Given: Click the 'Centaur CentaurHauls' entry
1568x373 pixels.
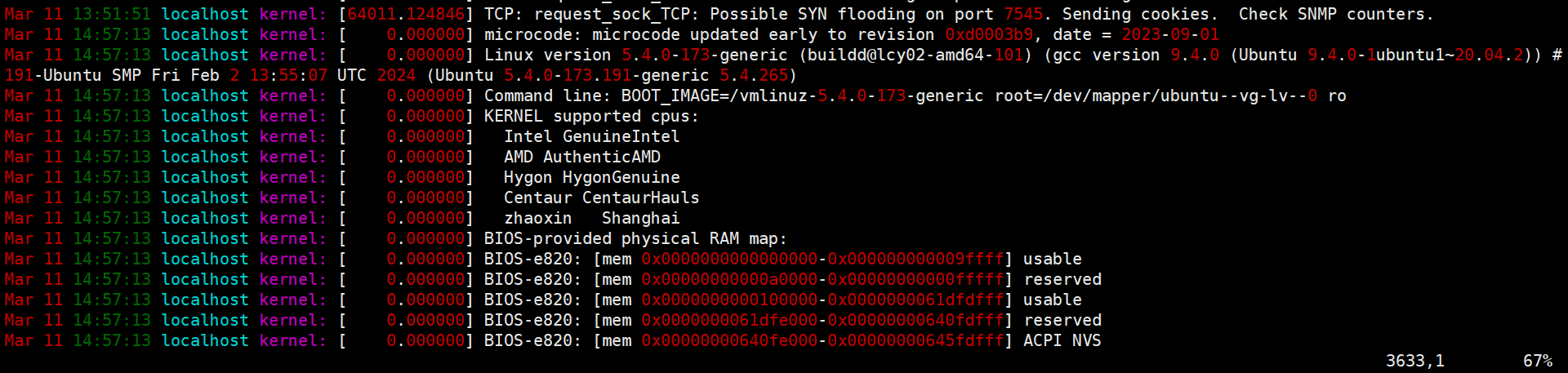Looking at the screenshot, I should 601,198.
